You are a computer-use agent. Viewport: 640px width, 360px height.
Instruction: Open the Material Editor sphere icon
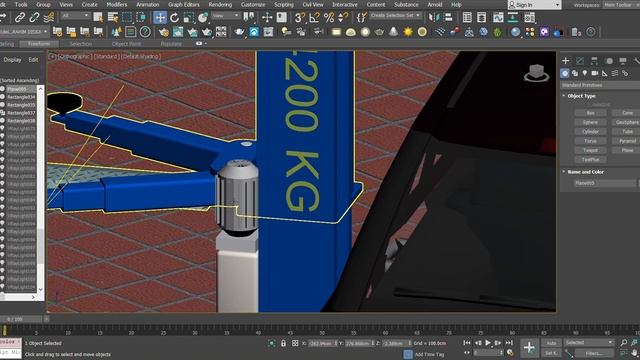coord(516,32)
